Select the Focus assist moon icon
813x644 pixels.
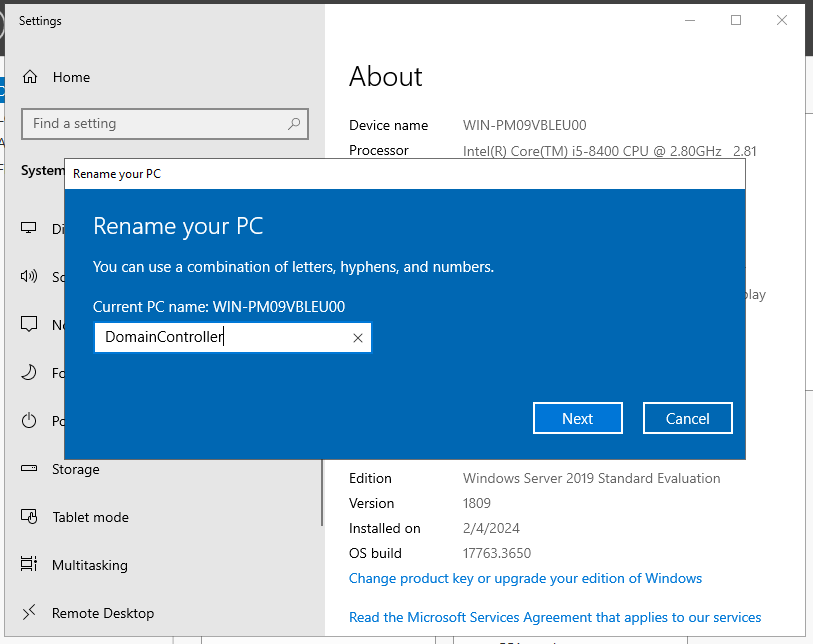(30, 373)
